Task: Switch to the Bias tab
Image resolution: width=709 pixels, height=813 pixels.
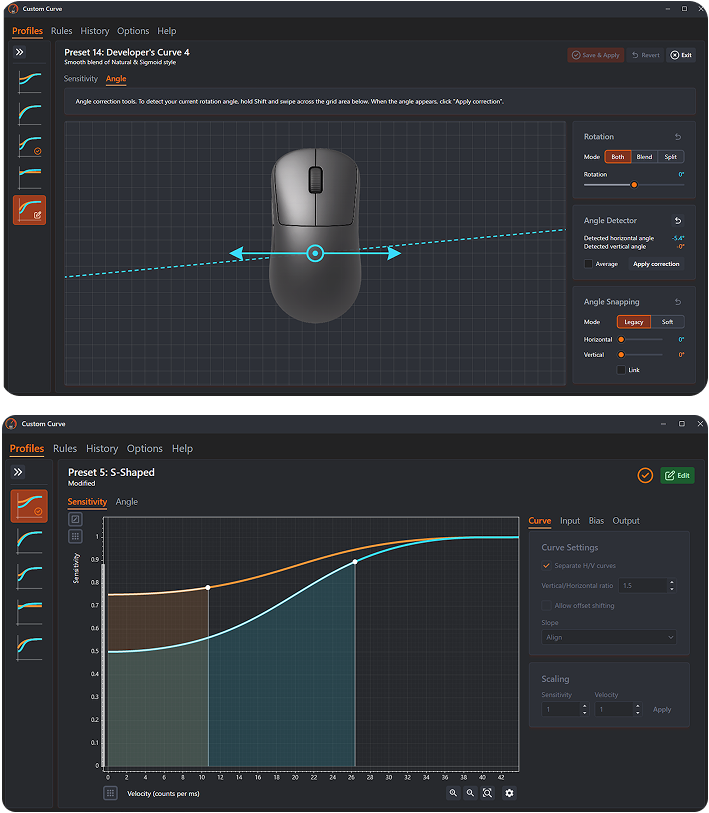Action: [596, 521]
